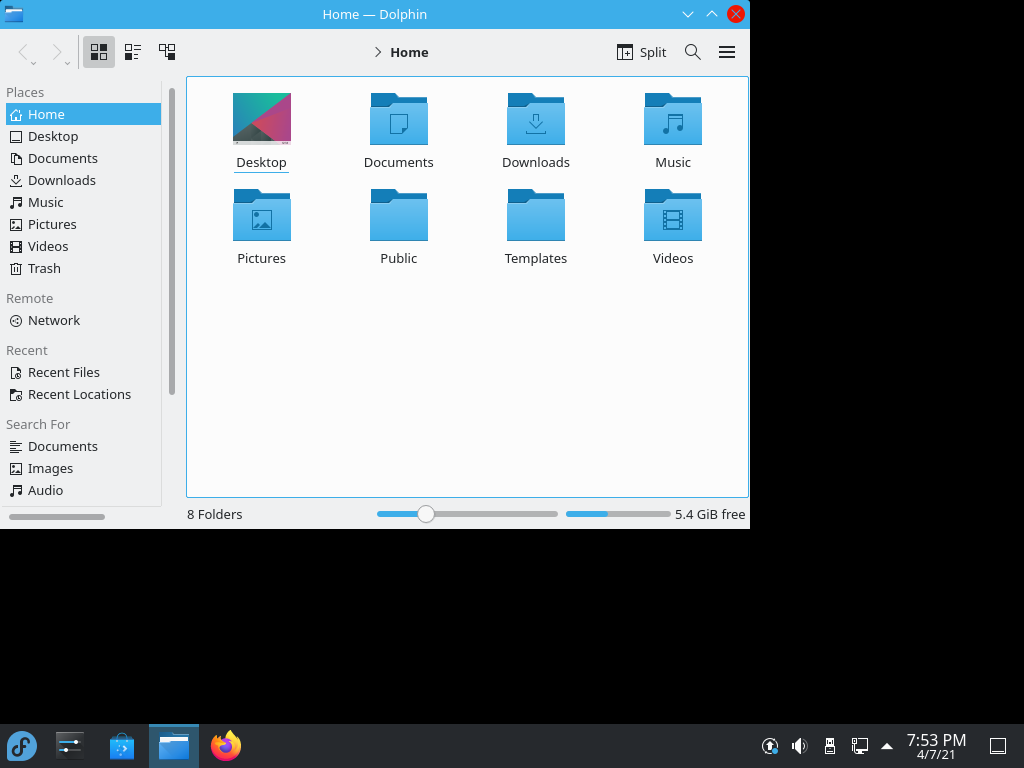Click the sidebar horizontal scrollbar

(x=57, y=517)
